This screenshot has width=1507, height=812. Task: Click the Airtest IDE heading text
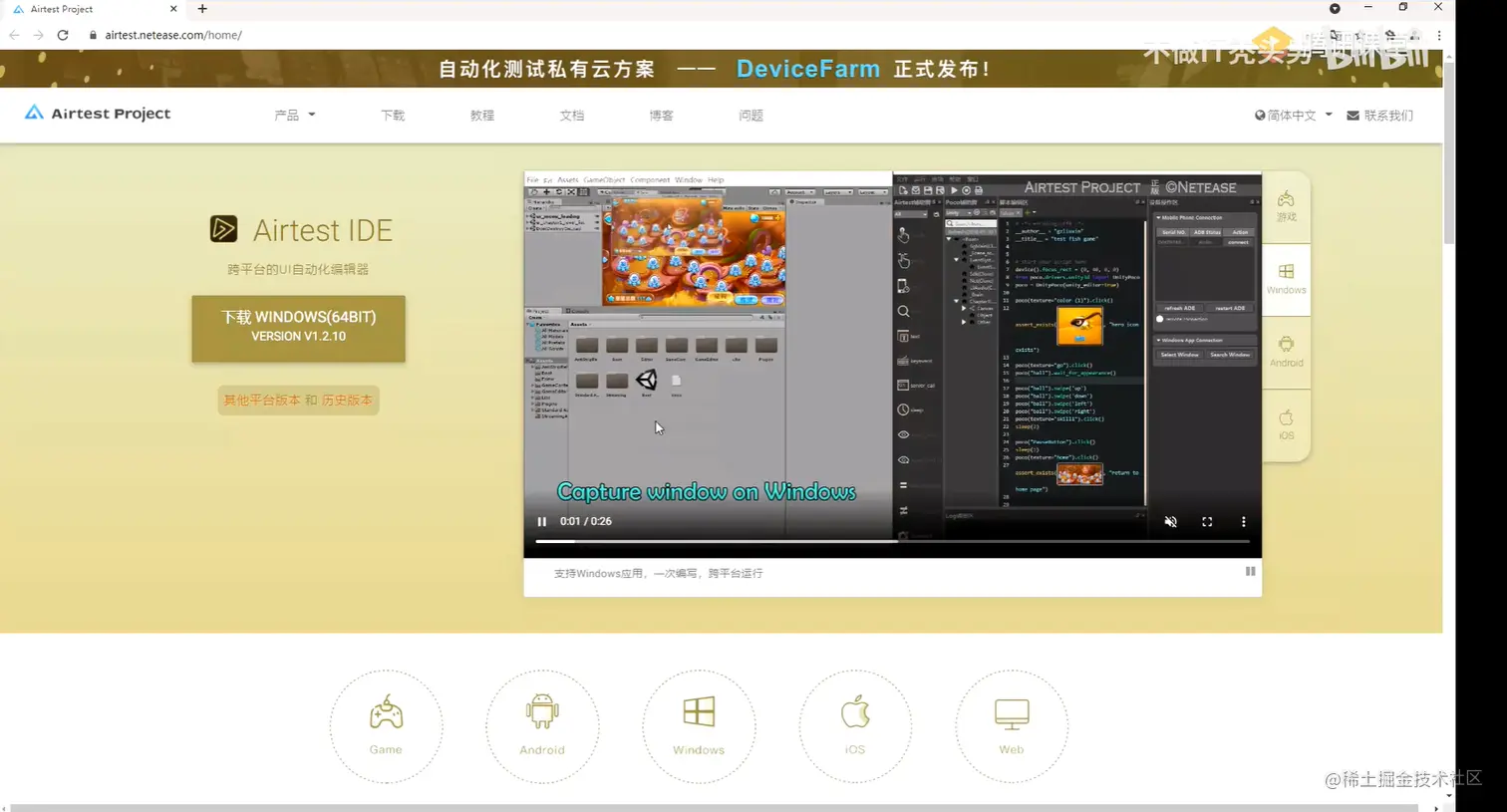322,230
